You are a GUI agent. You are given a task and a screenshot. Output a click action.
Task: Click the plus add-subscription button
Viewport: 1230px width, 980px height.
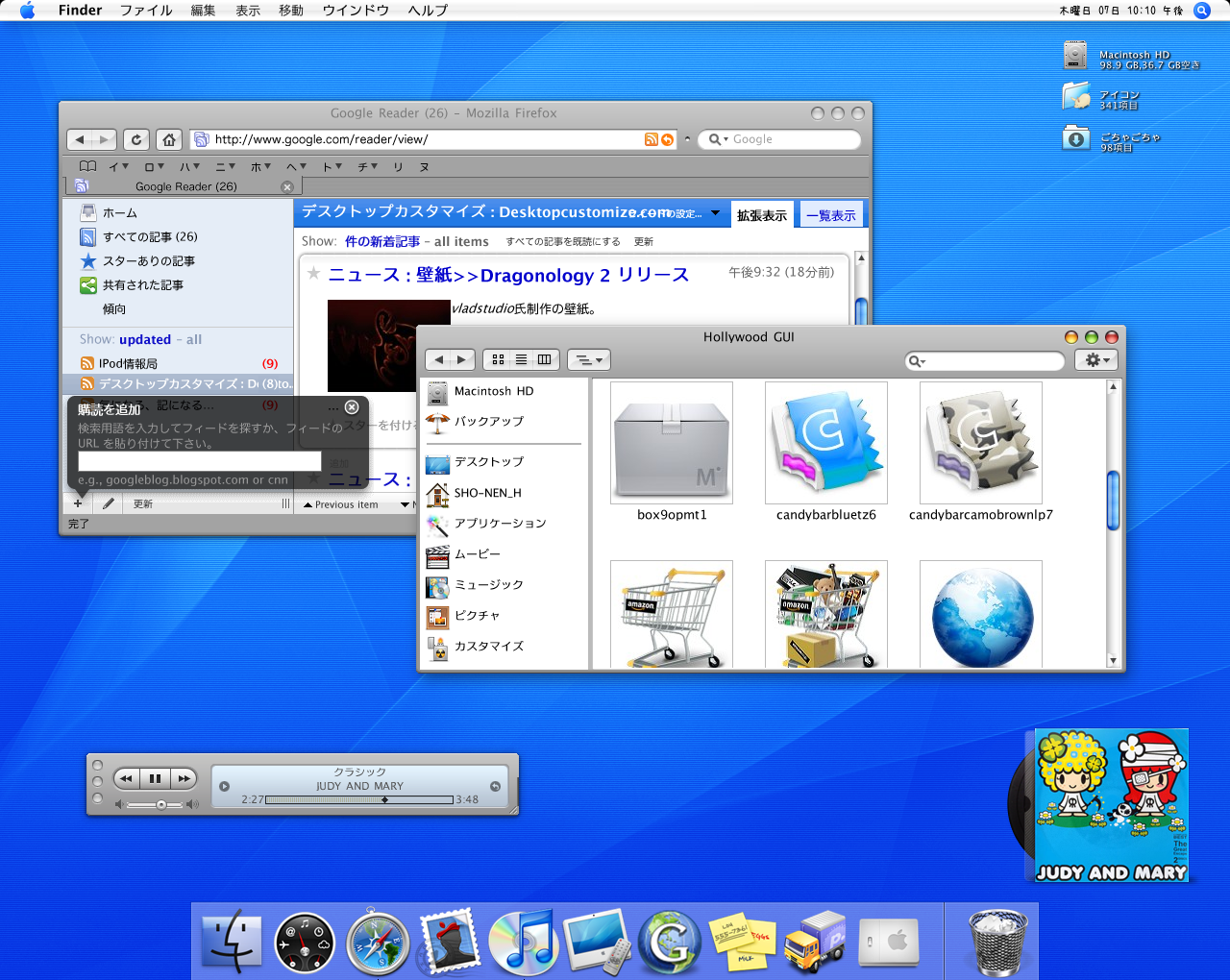point(78,503)
